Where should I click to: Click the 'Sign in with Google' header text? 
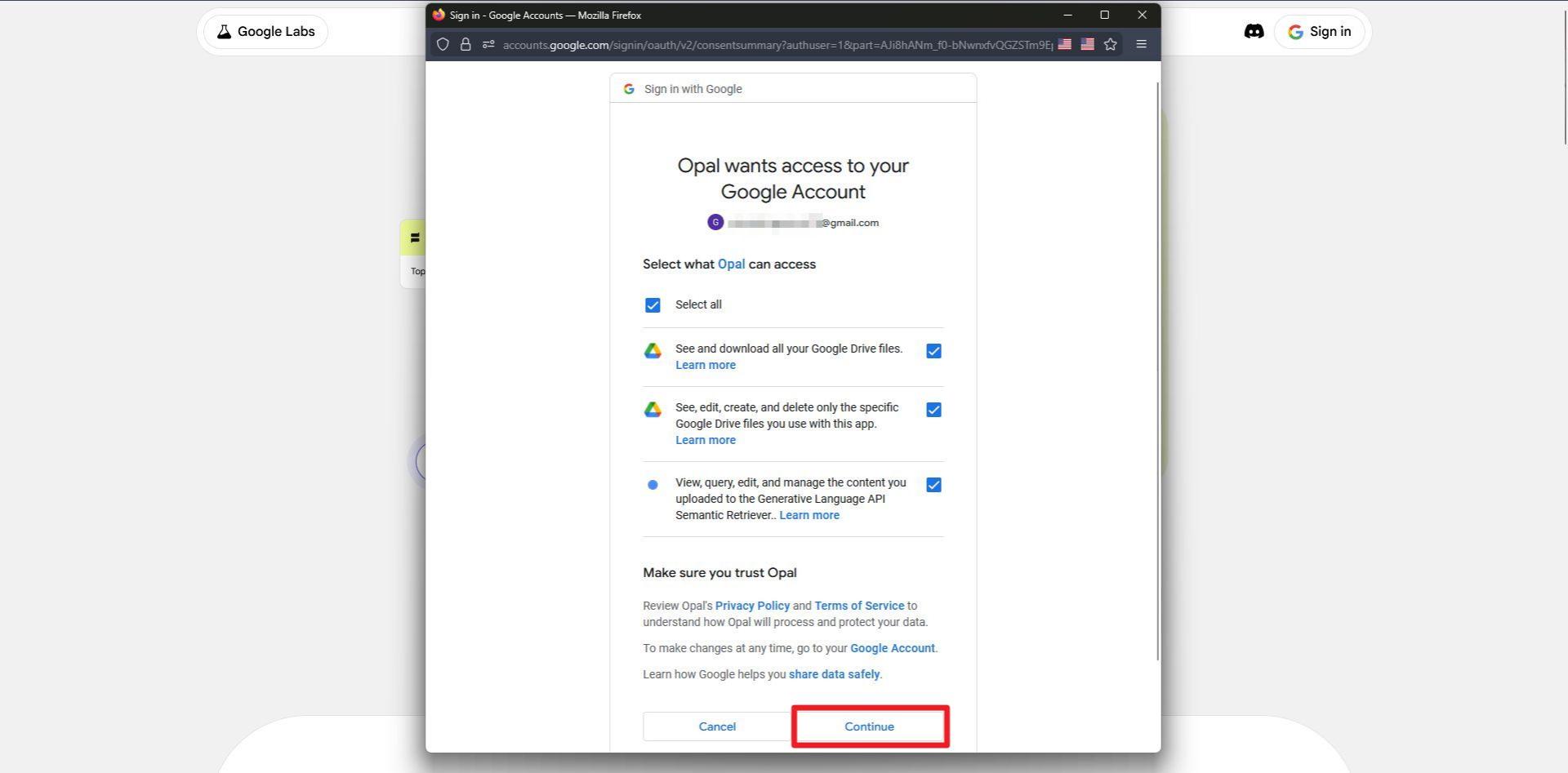click(693, 89)
